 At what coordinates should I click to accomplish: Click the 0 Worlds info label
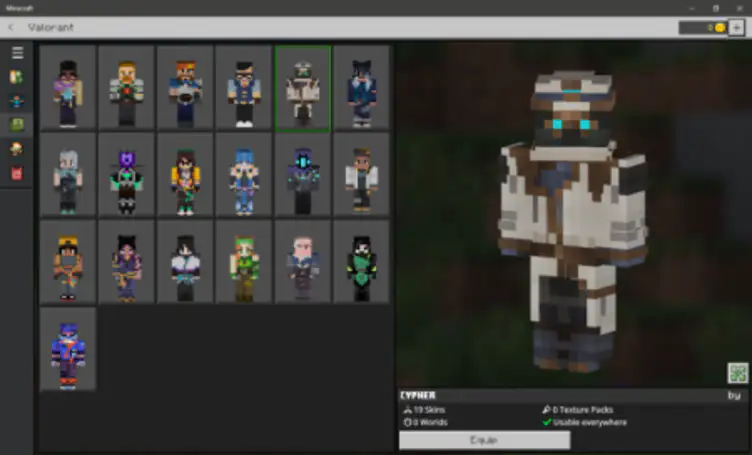click(425, 422)
